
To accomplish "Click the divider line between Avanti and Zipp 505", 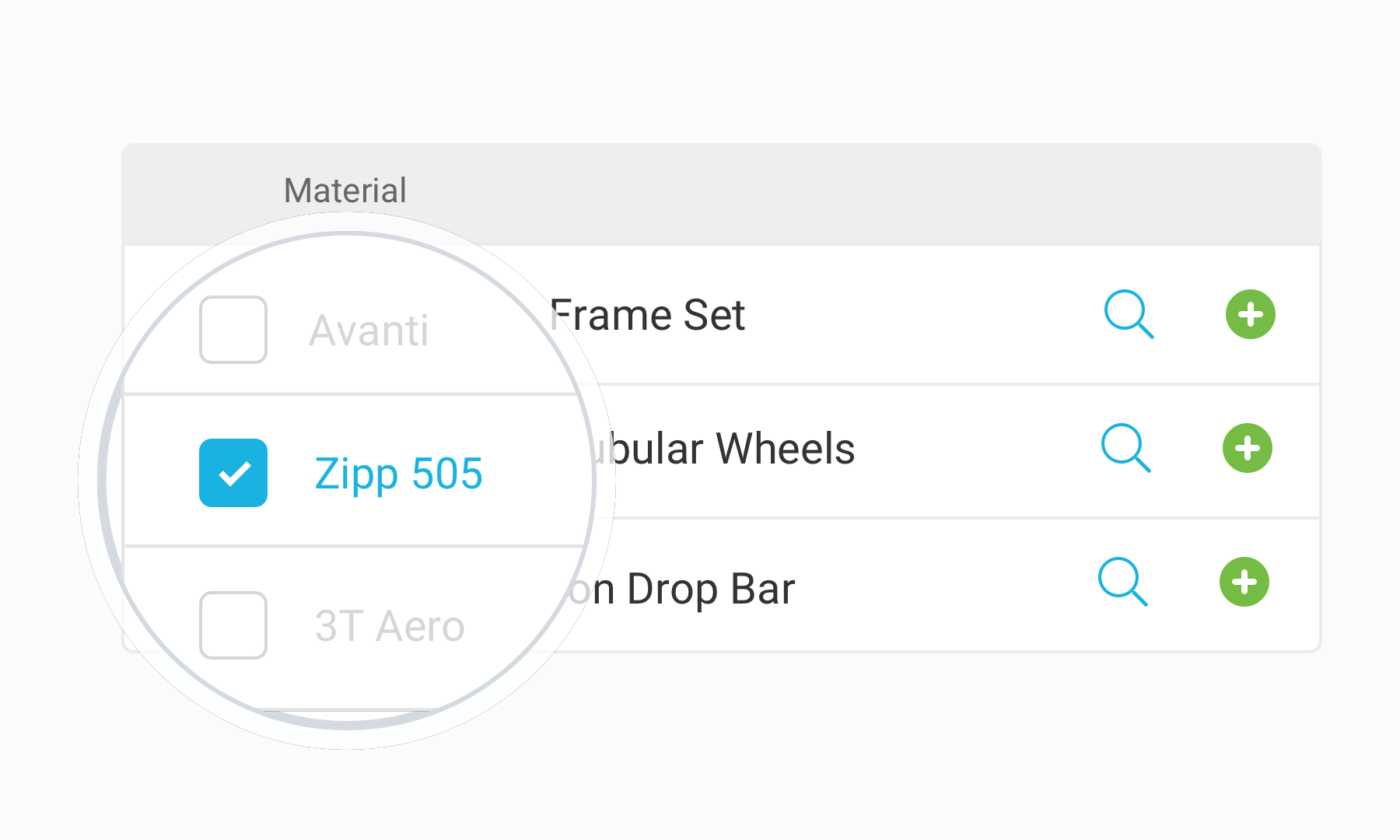I will (350, 394).
